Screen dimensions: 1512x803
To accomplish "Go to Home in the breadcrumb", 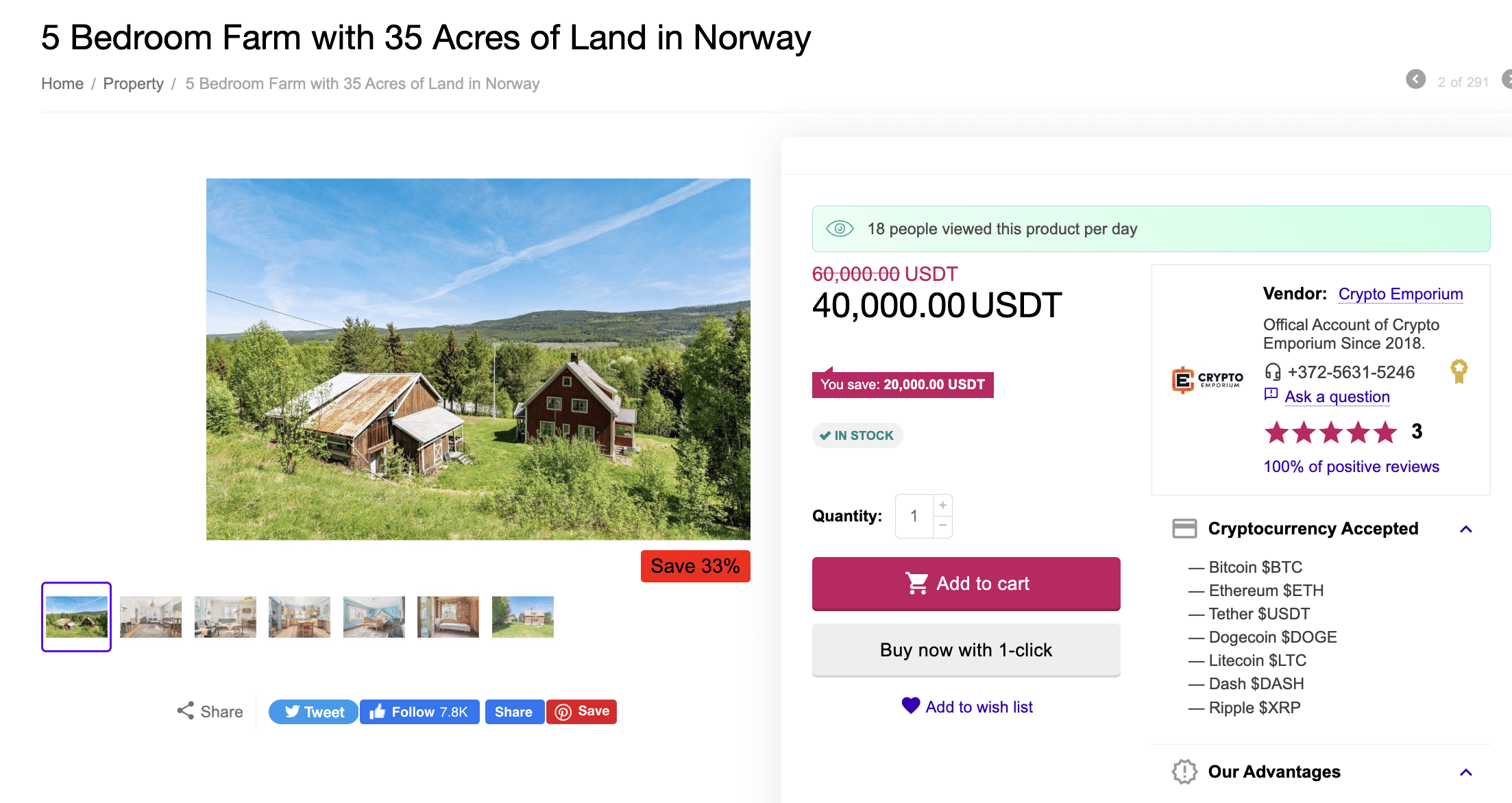I will (x=62, y=84).
